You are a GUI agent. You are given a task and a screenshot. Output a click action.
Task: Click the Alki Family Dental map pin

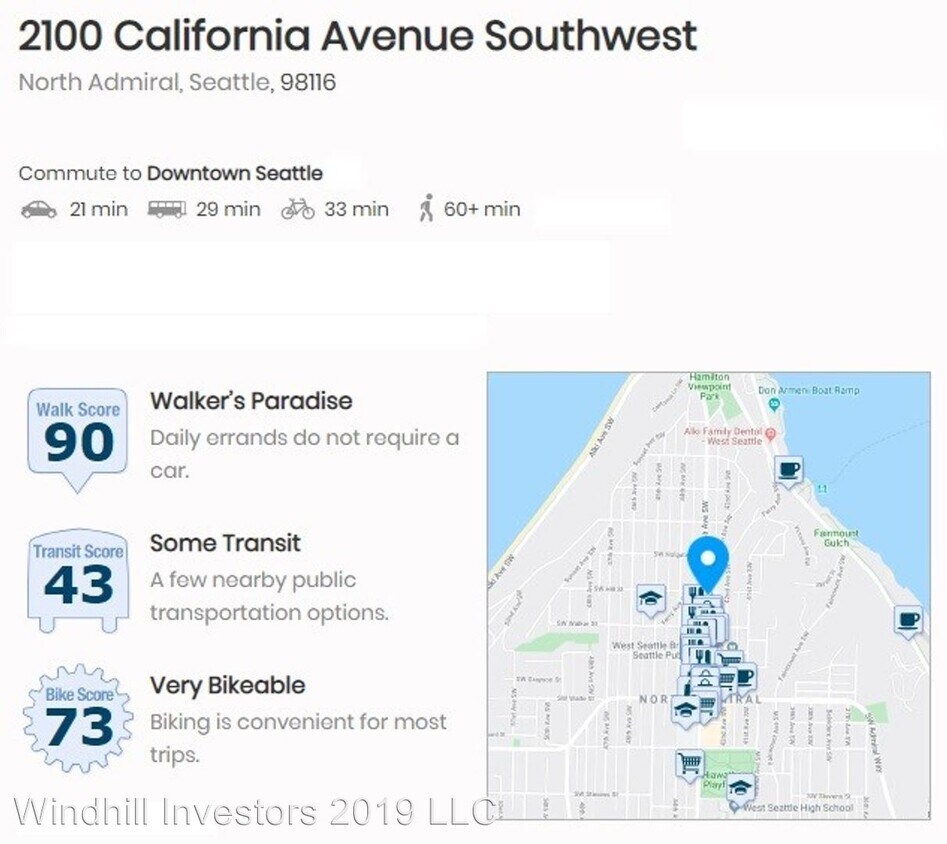[x=771, y=438]
